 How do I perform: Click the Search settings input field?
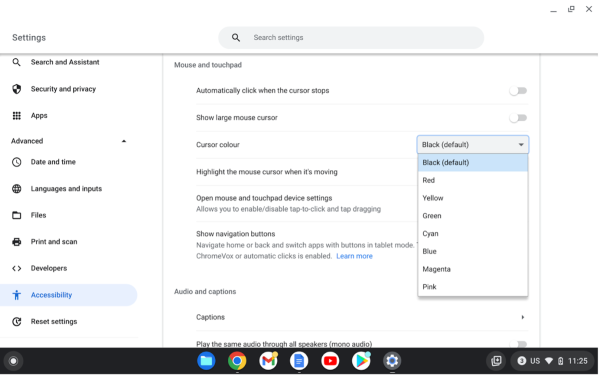351,37
